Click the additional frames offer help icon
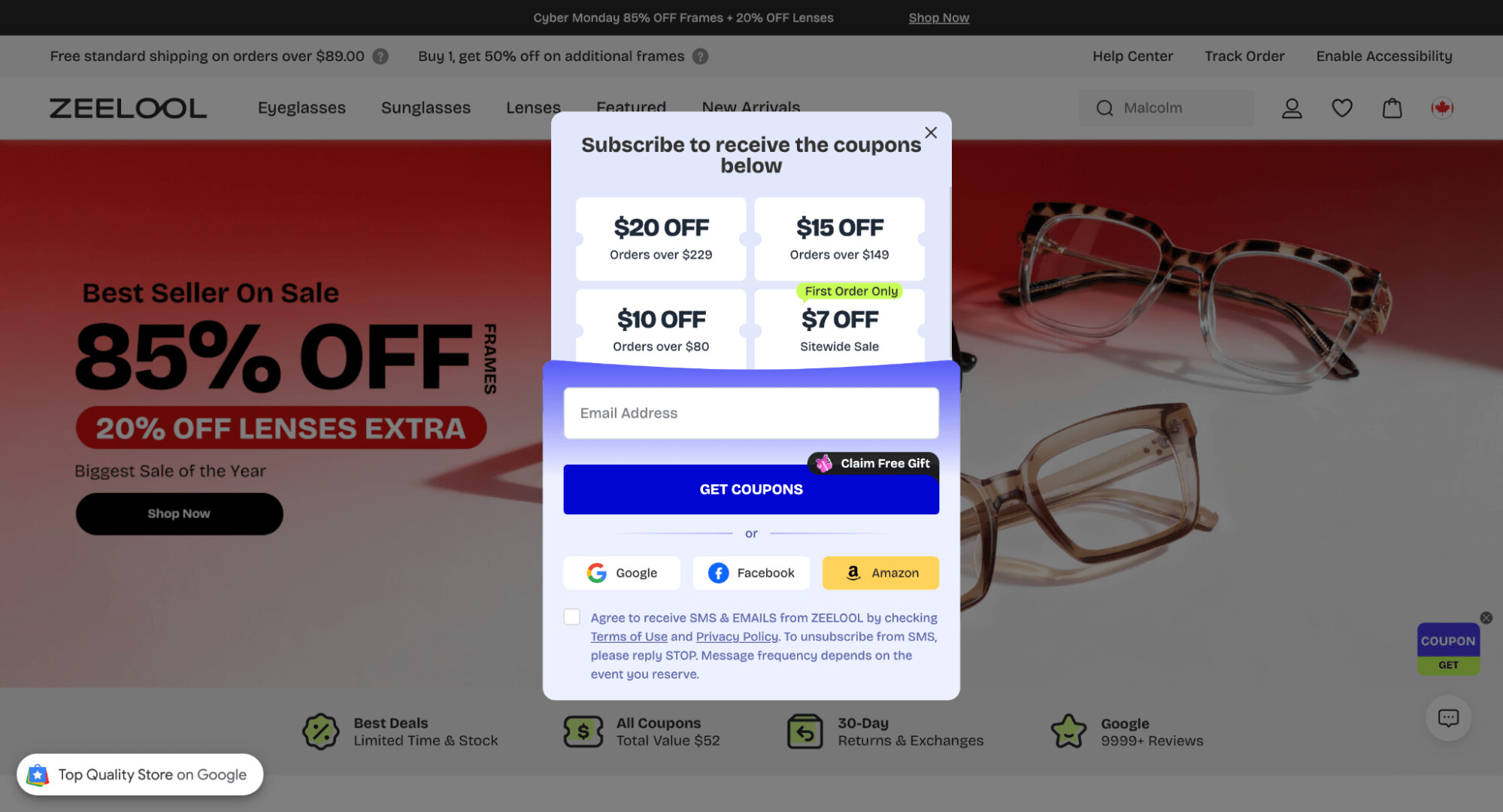This screenshot has height=812, width=1503. tap(700, 56)
